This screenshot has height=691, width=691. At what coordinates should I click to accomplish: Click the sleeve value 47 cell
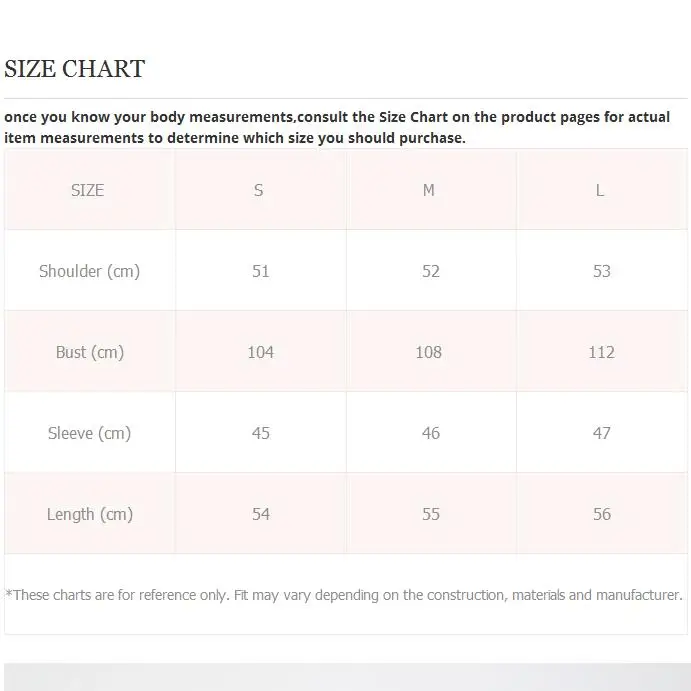pyautogui.click(x=601, y=433)
